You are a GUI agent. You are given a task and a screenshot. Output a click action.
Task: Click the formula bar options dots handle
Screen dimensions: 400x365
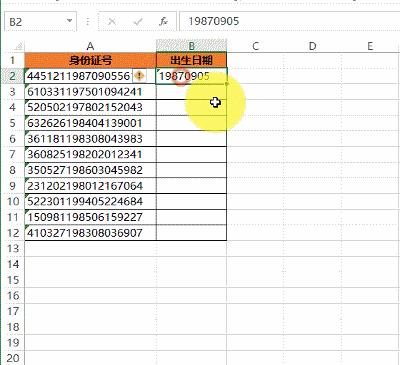[88, 22]
